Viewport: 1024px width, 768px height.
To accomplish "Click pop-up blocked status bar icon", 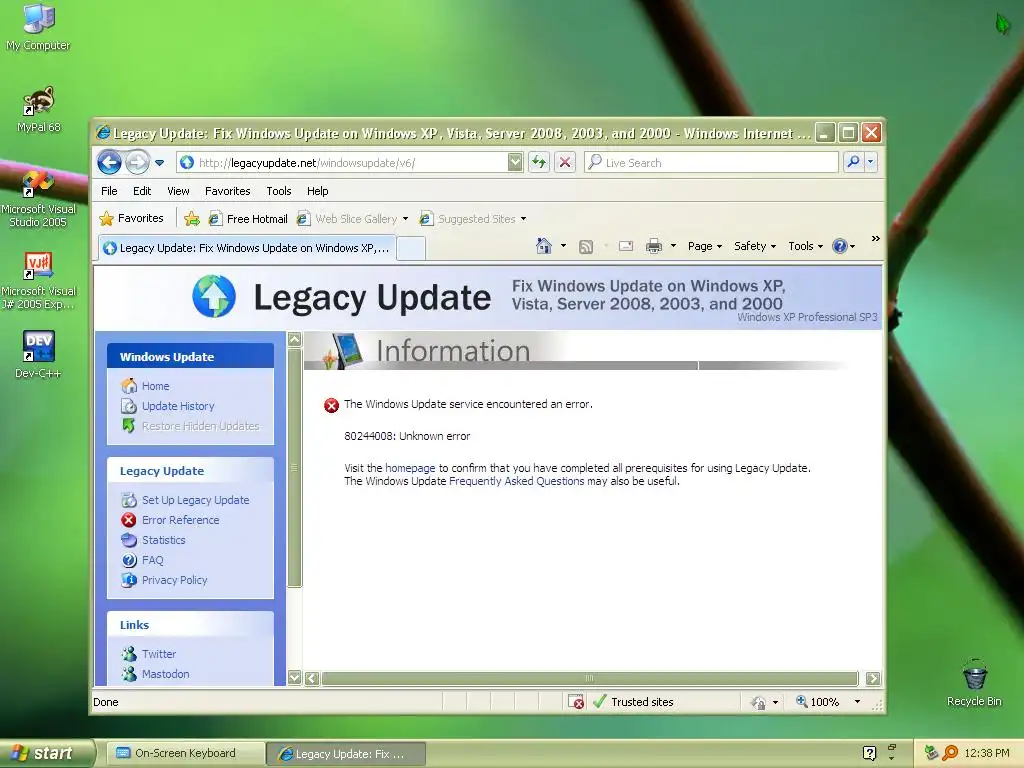I will click(575, 702).
